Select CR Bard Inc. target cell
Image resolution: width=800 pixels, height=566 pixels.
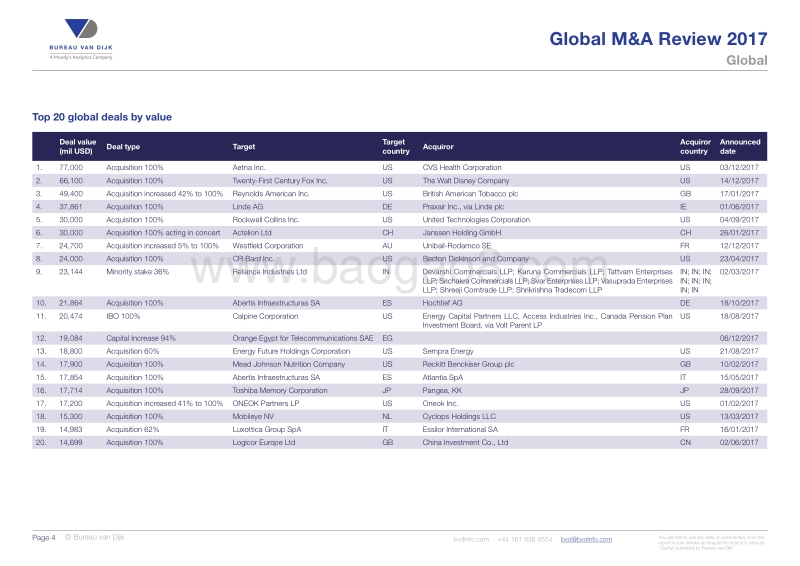point(253,259)
